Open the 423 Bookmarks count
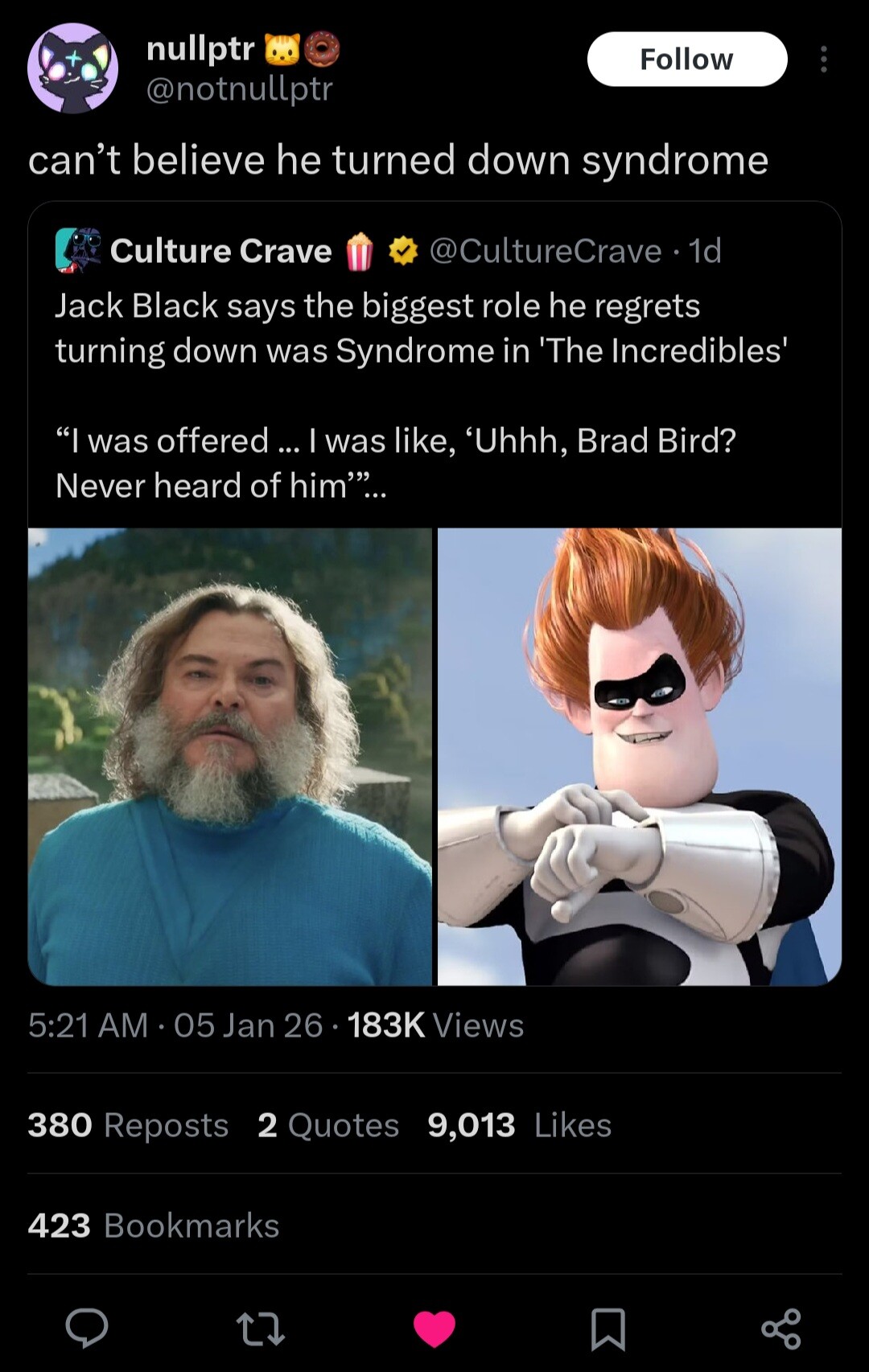The image size is (869, 1372). [154, 1226]
